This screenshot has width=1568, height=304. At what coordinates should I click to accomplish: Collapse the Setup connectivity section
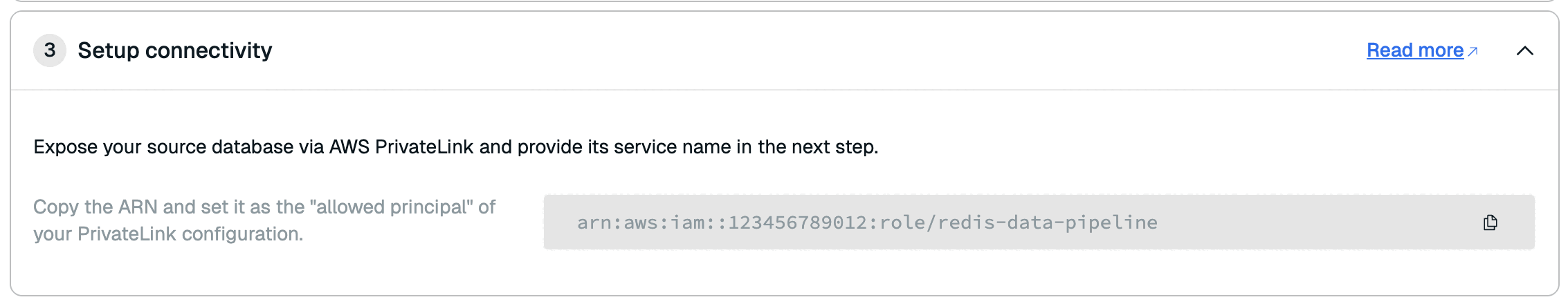click(x=1524, y=51)
